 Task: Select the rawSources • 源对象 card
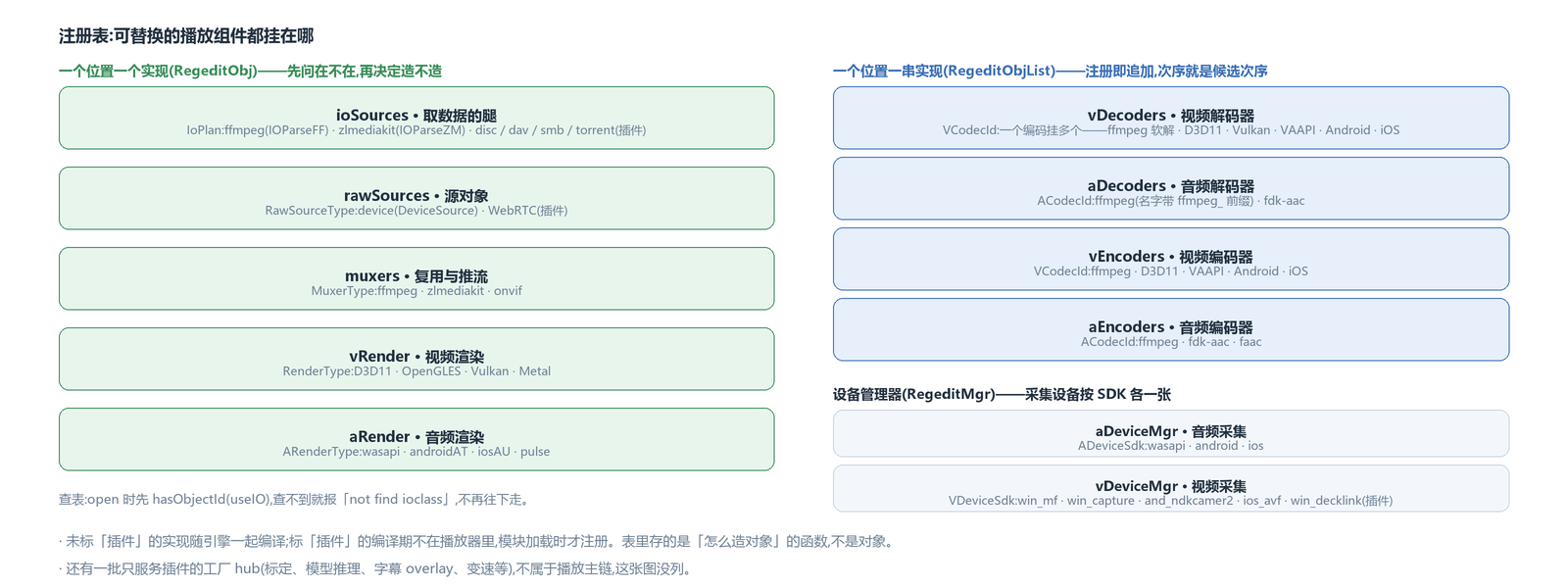click(x=416, y=198)
